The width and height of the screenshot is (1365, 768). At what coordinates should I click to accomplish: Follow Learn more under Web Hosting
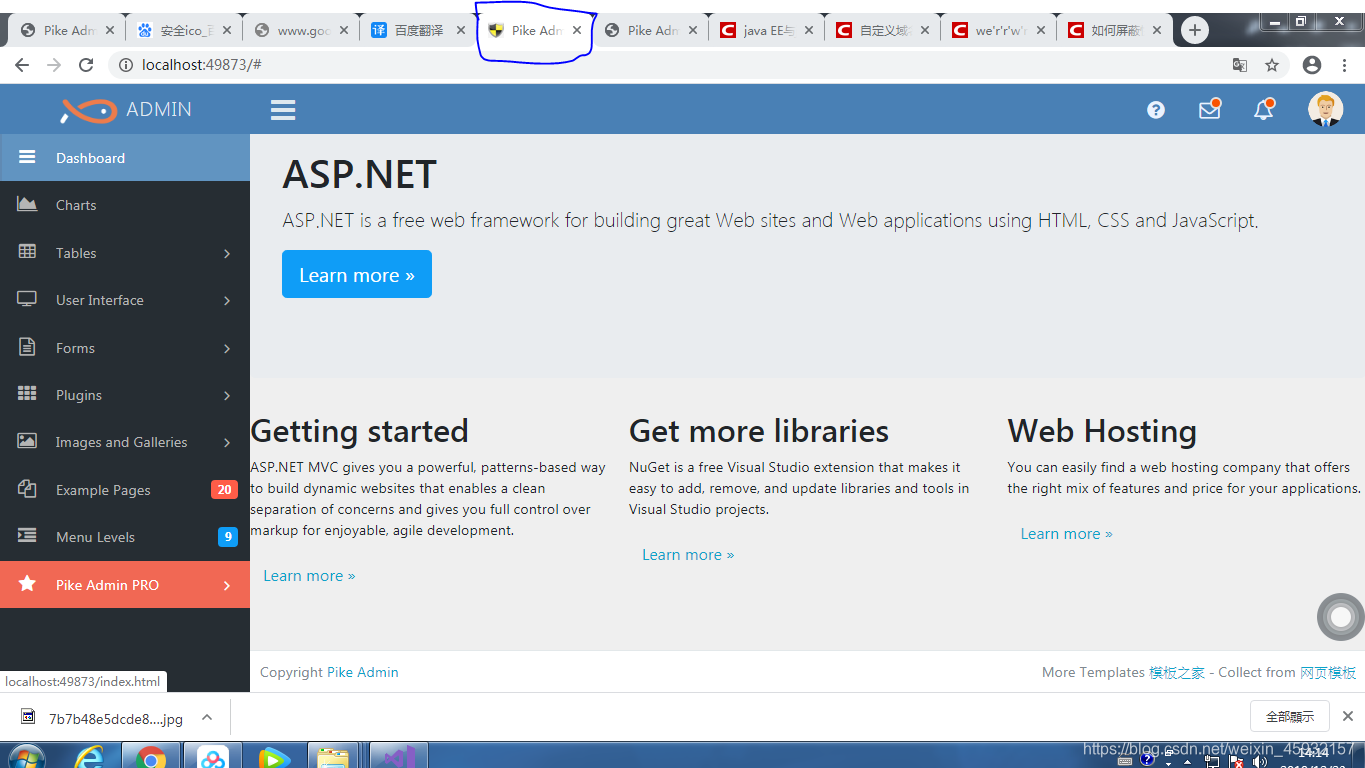click(1066, 534)
